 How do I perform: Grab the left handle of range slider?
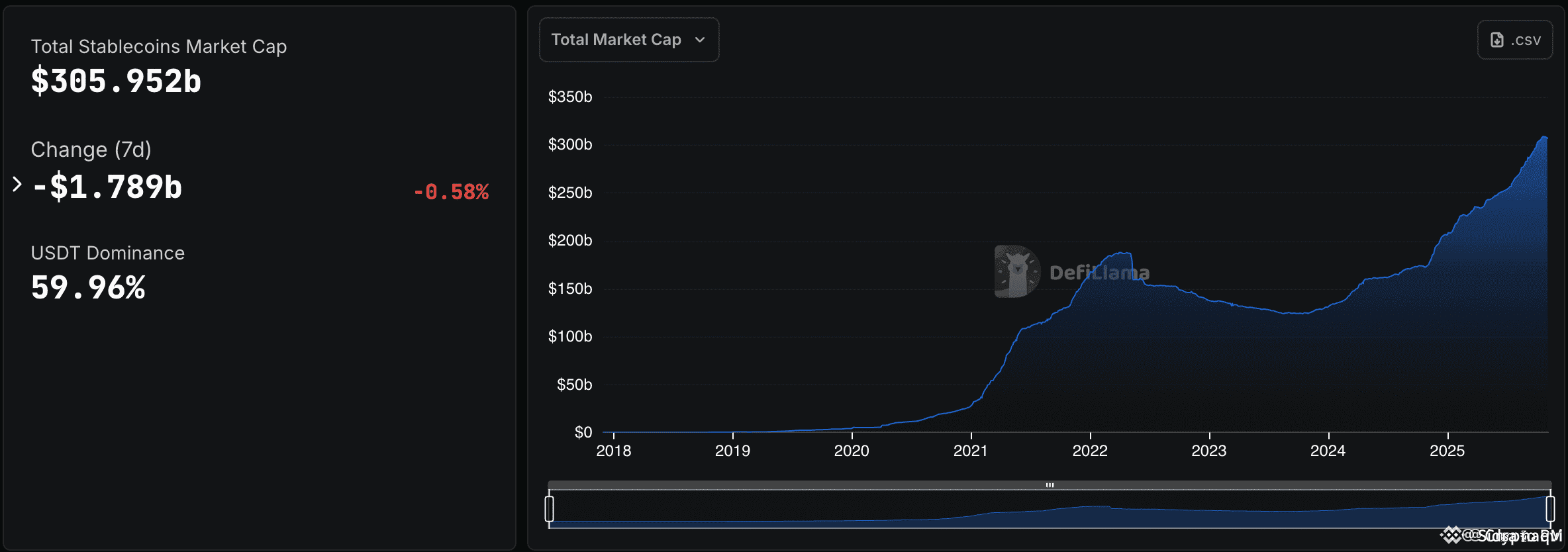coord(549,508)
